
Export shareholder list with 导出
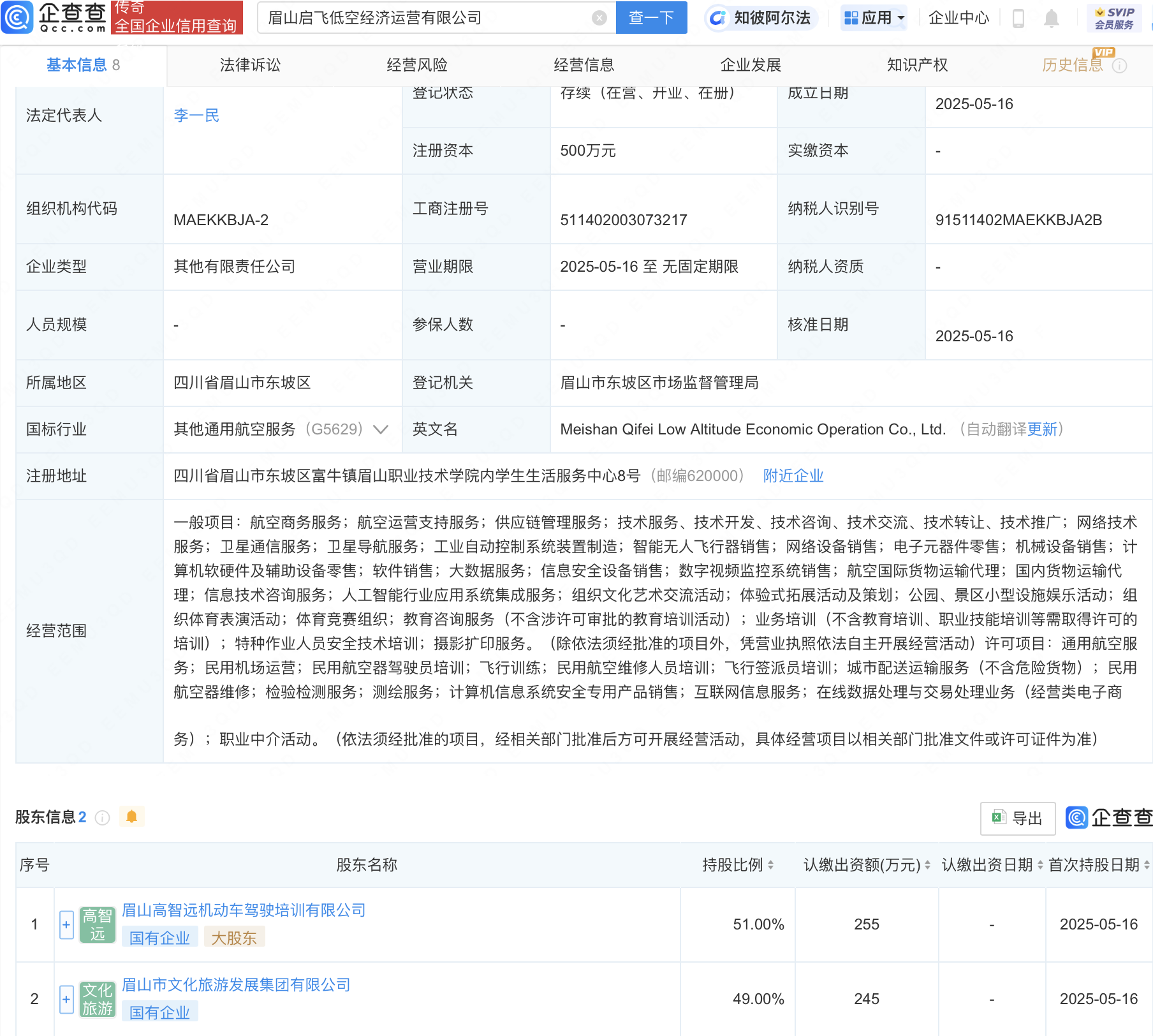(1017, 818)
